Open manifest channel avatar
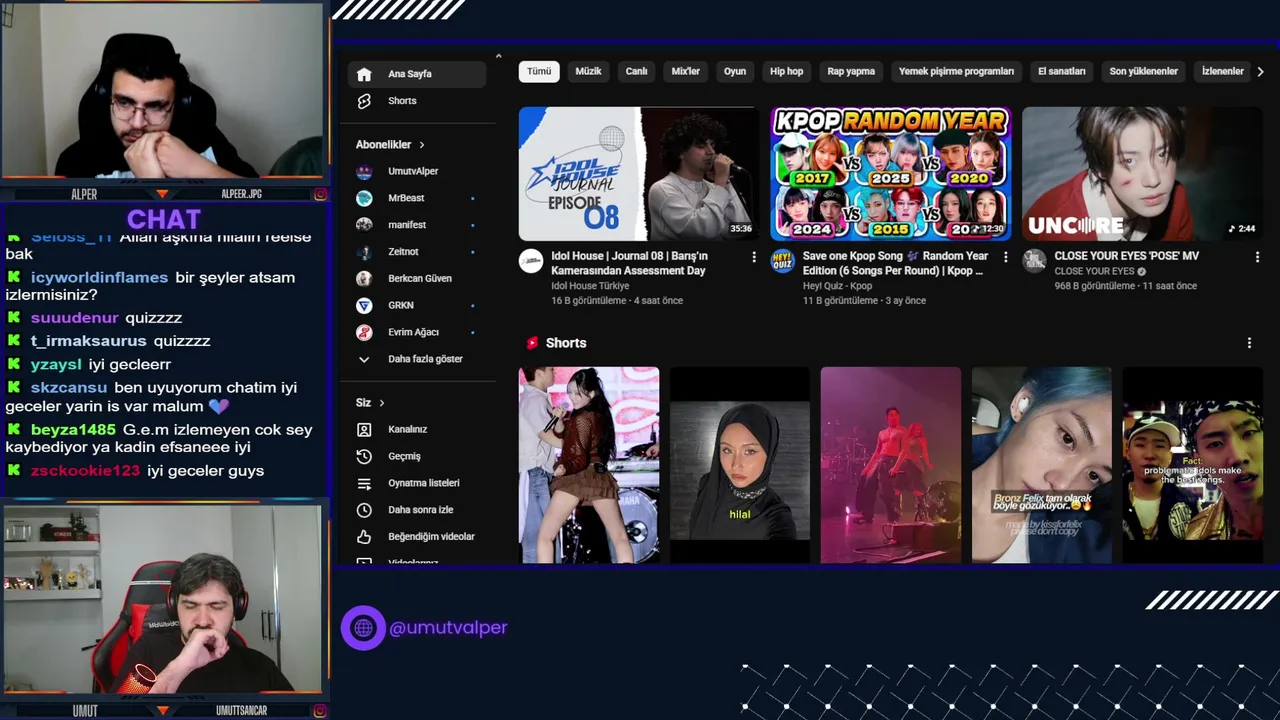 [364, 225]
